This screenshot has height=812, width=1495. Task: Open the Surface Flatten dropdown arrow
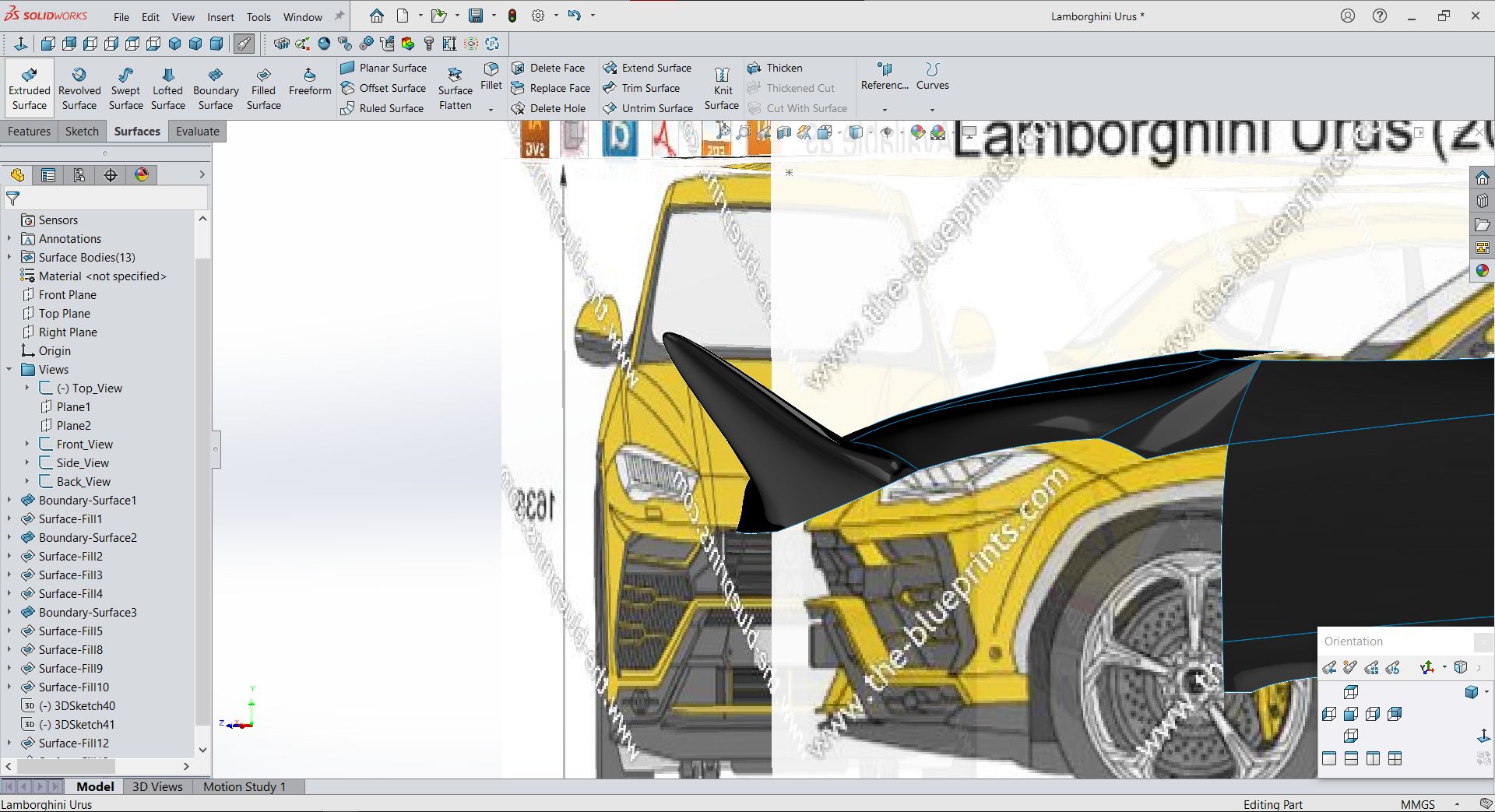490,109
